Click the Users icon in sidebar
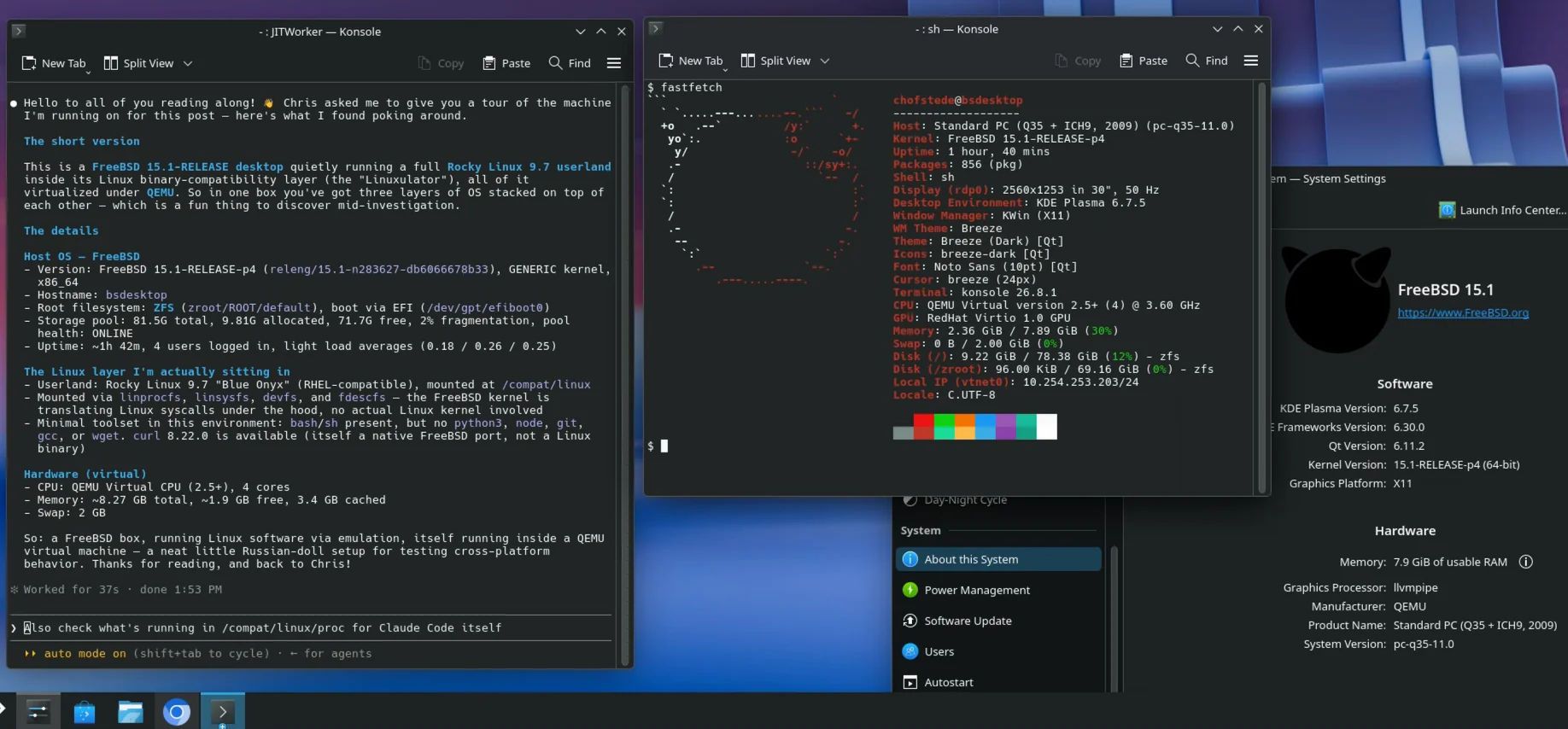 coord(910,651)
